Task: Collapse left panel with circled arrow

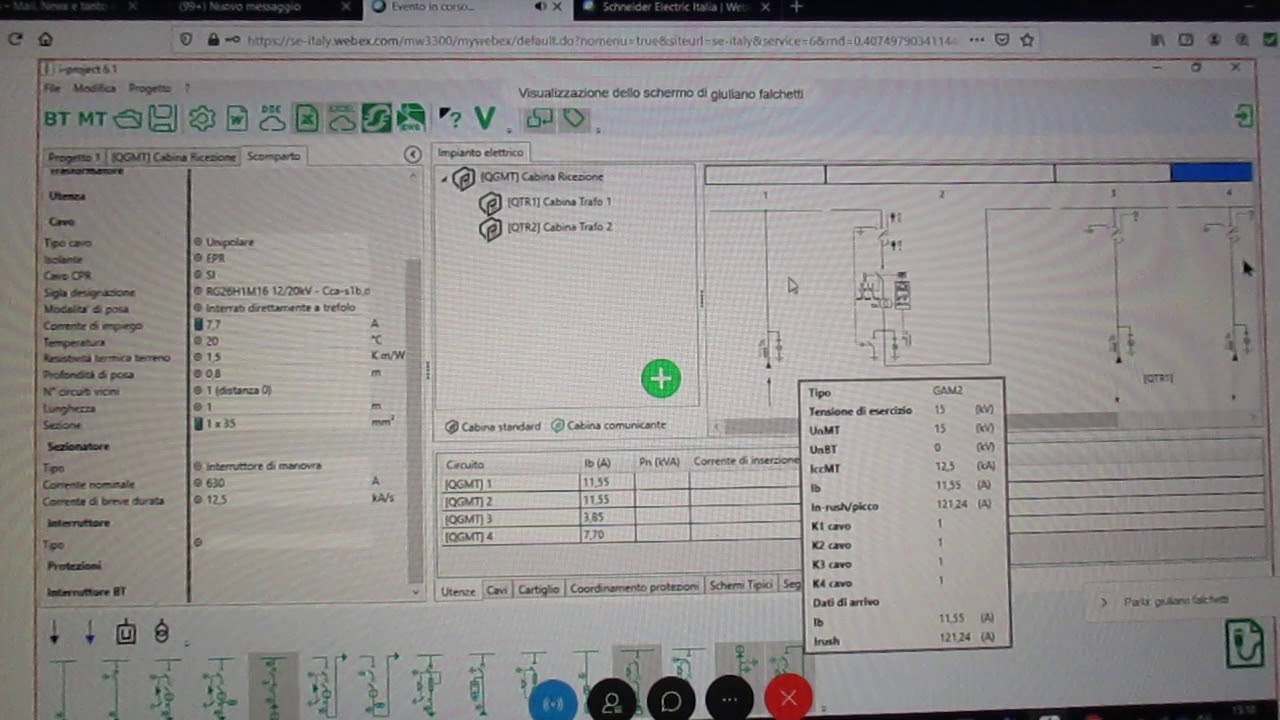Action: click(x=412, y=154)
